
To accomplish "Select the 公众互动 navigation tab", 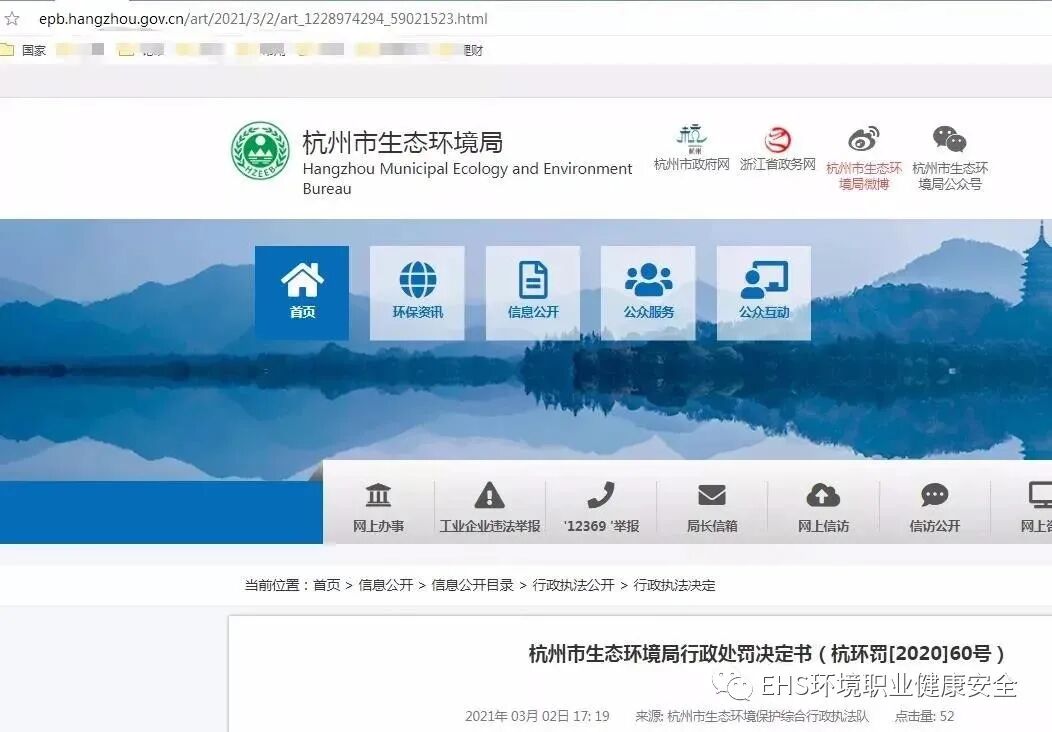I will (763, 292).
